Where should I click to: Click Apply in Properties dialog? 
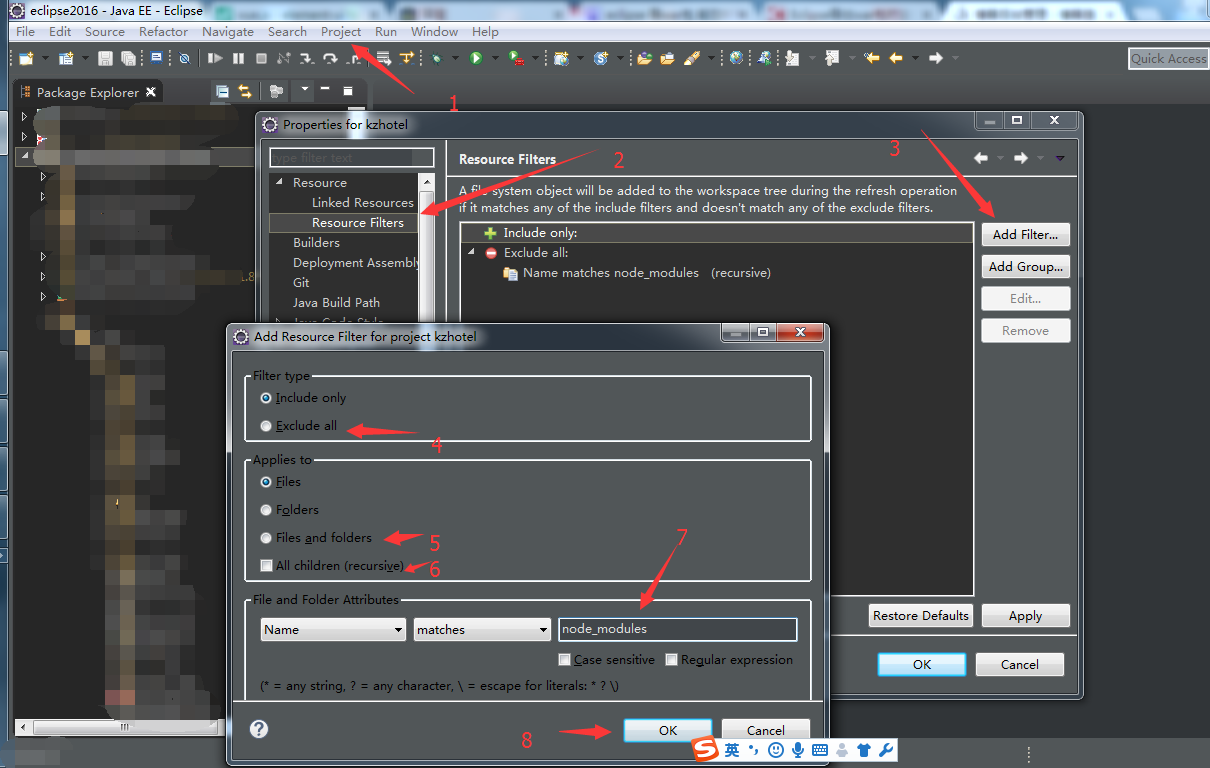point(1025,616)
